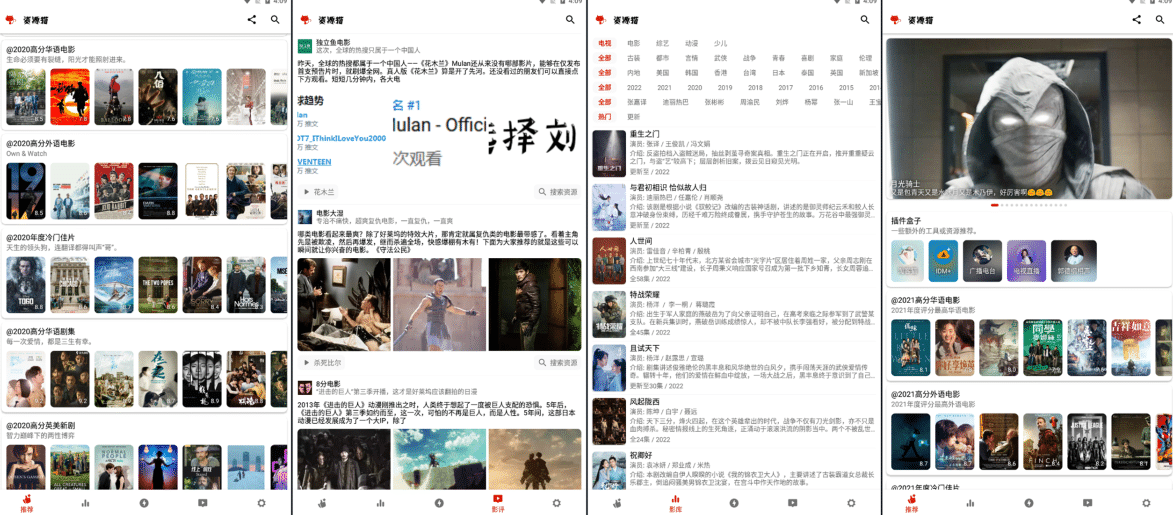
Task: Tap the ranking chart icon in the rightmost bottom bar
Action: coord(970,503)
